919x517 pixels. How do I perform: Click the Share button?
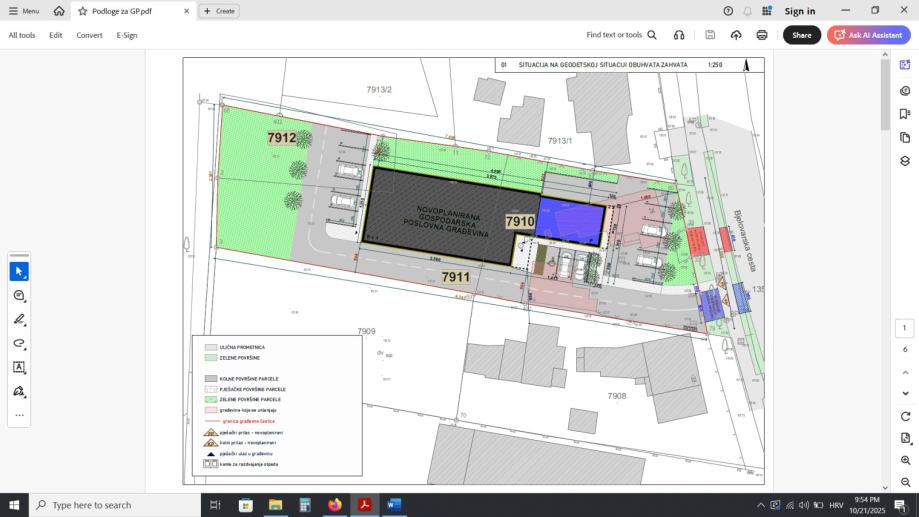point(802,35)
